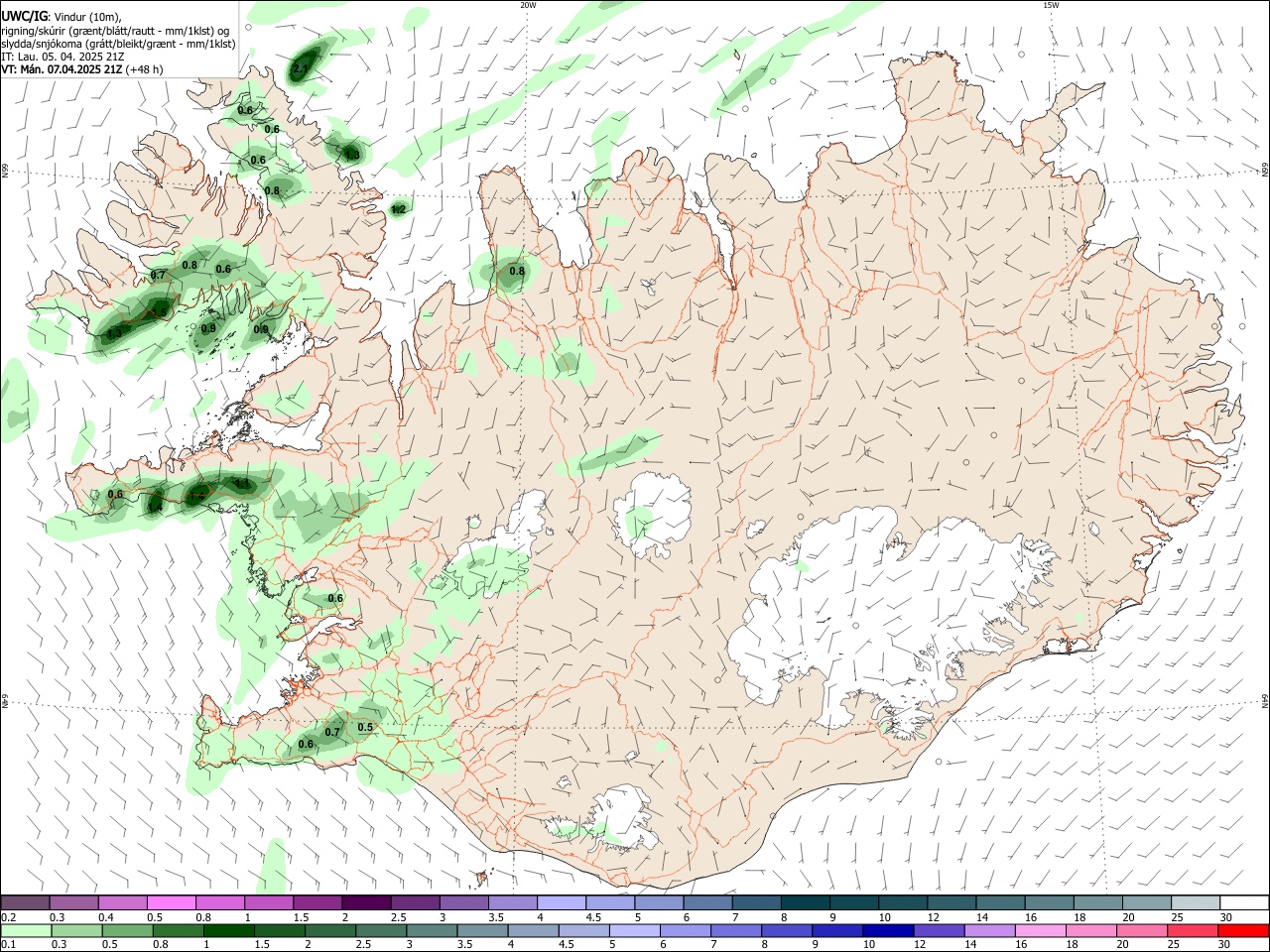The width and height of the screenshot is (1270, 952).
Task: Click the 1.5 precipitation value label
Action: pyautogui.click(x=158, y=312)
